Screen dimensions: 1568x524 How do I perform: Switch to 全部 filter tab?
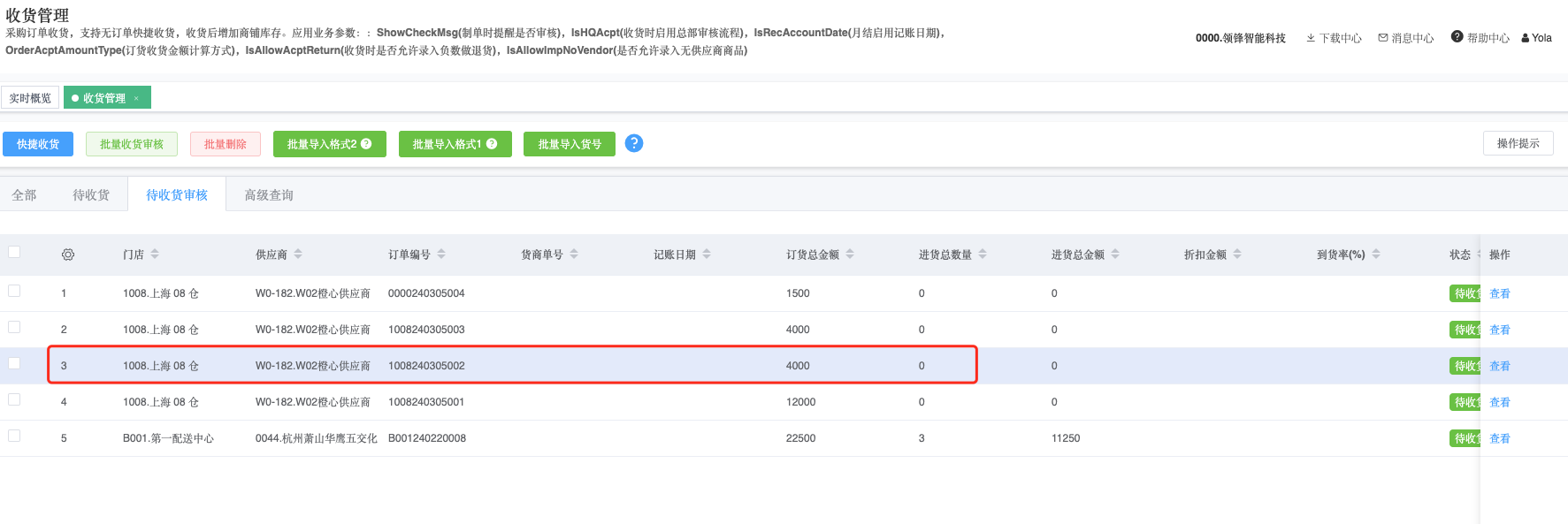click(24, 195)
